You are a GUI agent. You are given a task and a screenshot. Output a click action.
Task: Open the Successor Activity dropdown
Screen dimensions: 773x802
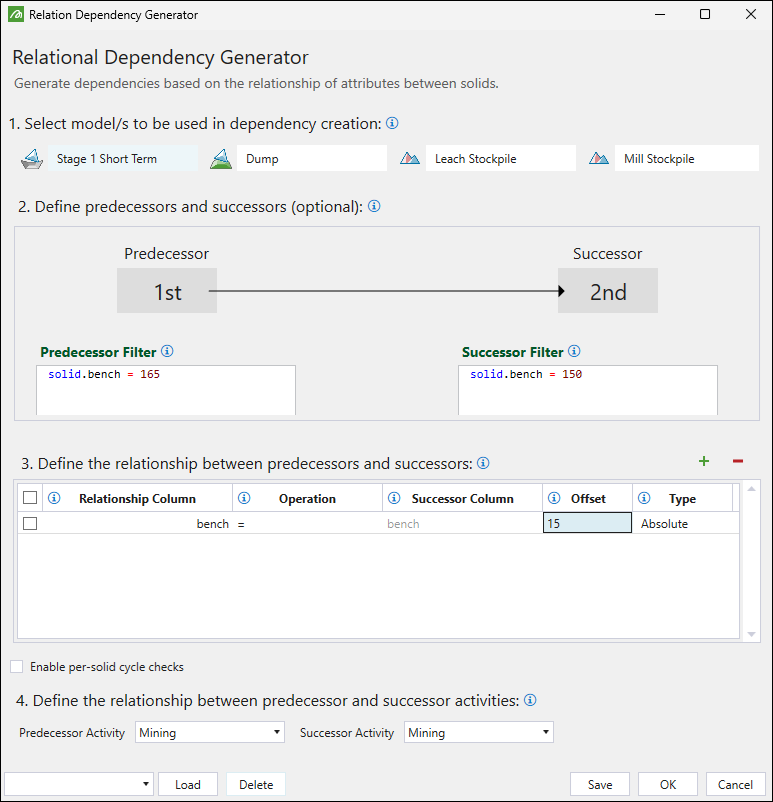point(479,733)
